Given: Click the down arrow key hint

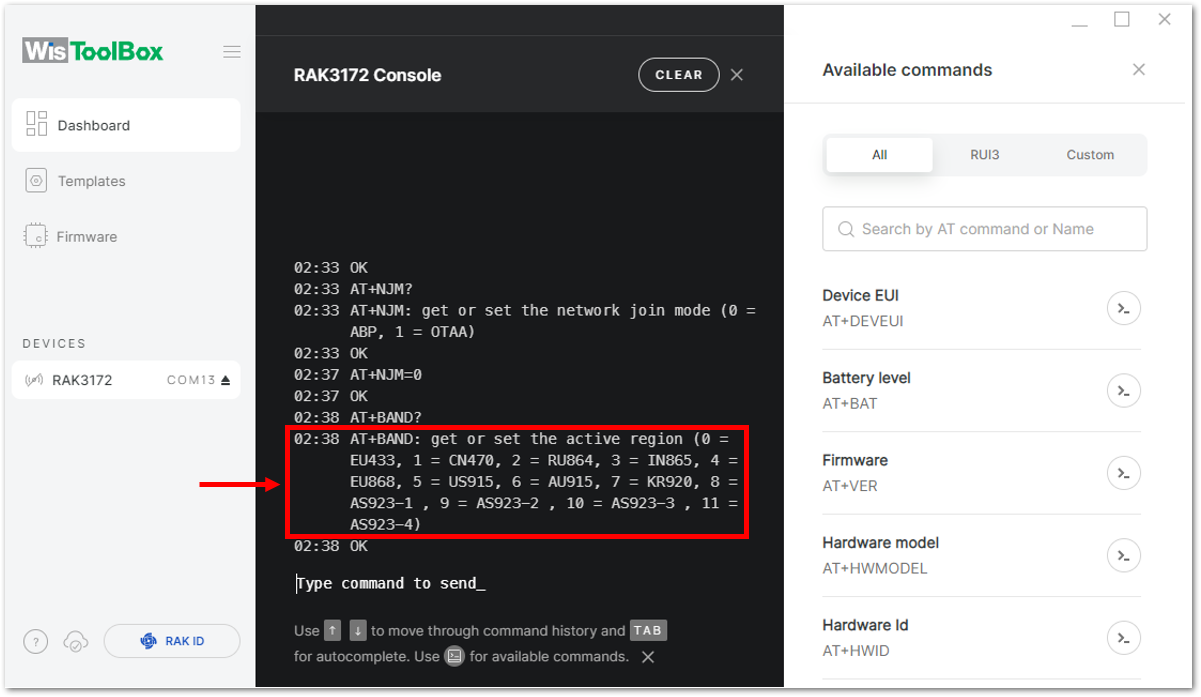Looking at the screenshot, I should [358, 631].
